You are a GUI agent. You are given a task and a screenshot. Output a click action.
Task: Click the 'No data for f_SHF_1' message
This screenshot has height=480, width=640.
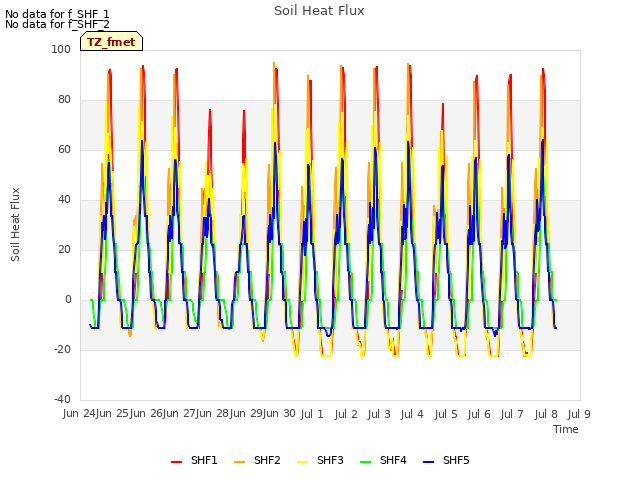pos(57,14)
